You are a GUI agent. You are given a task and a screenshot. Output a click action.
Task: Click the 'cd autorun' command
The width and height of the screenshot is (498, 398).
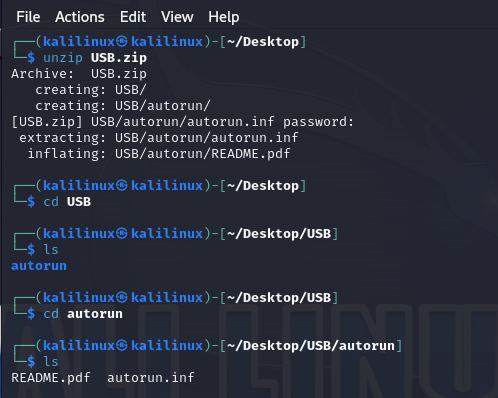(x=83, y=314)
